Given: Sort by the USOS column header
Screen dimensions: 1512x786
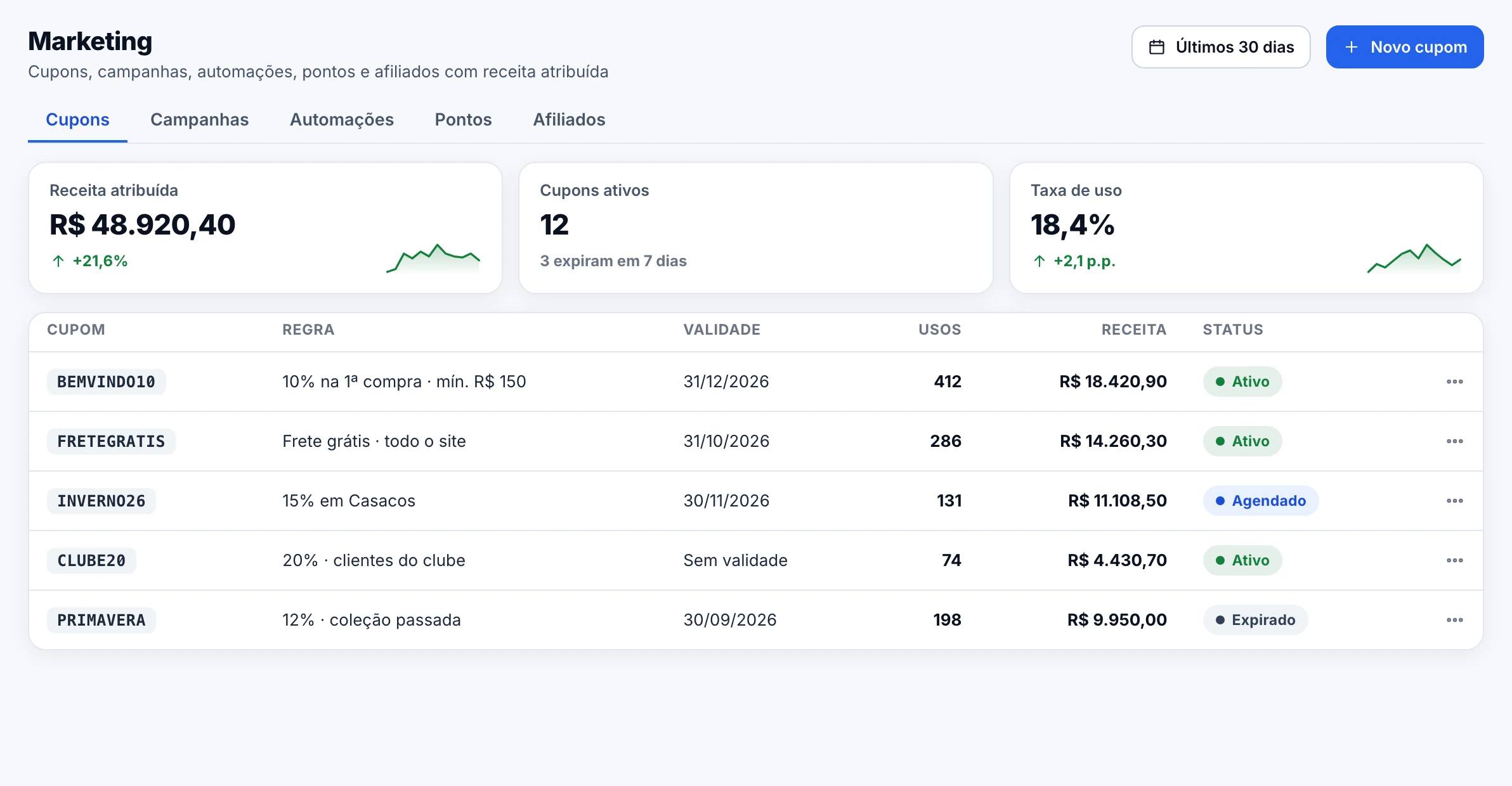Looking at the screenshot, I should tap(939, 330).
